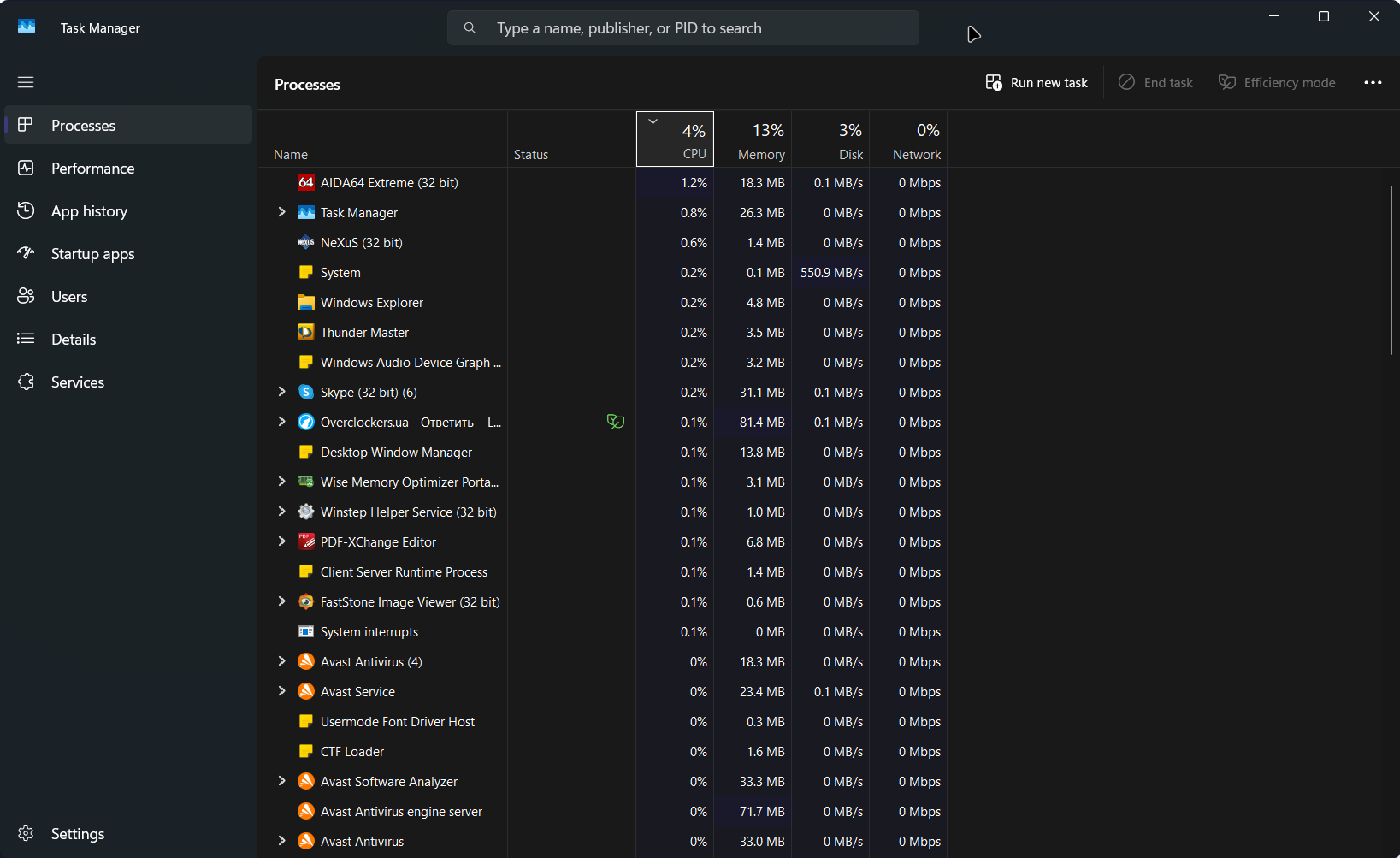Expand the Avast Service group
This screenshot has height=858, width=1400.
point(281,691)
